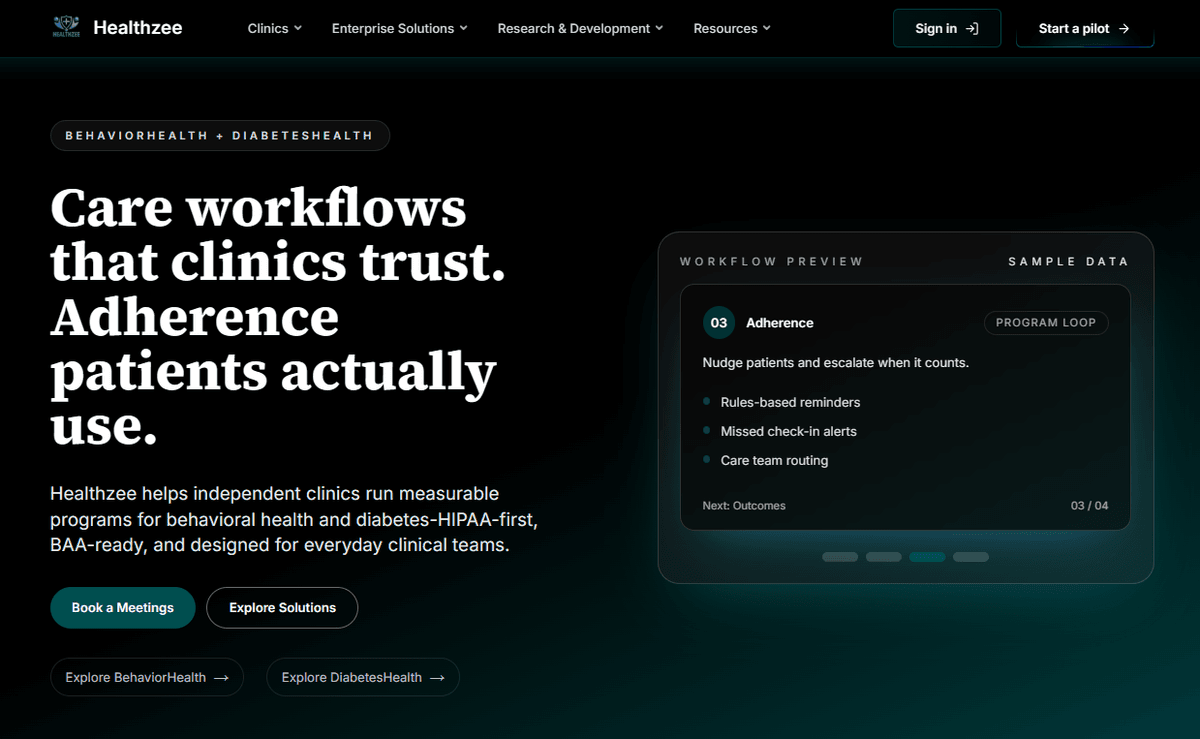This screenshot has height=739, width=1200.
Task: Expand the Research & Development menu
Action: (x=580, y=29)
